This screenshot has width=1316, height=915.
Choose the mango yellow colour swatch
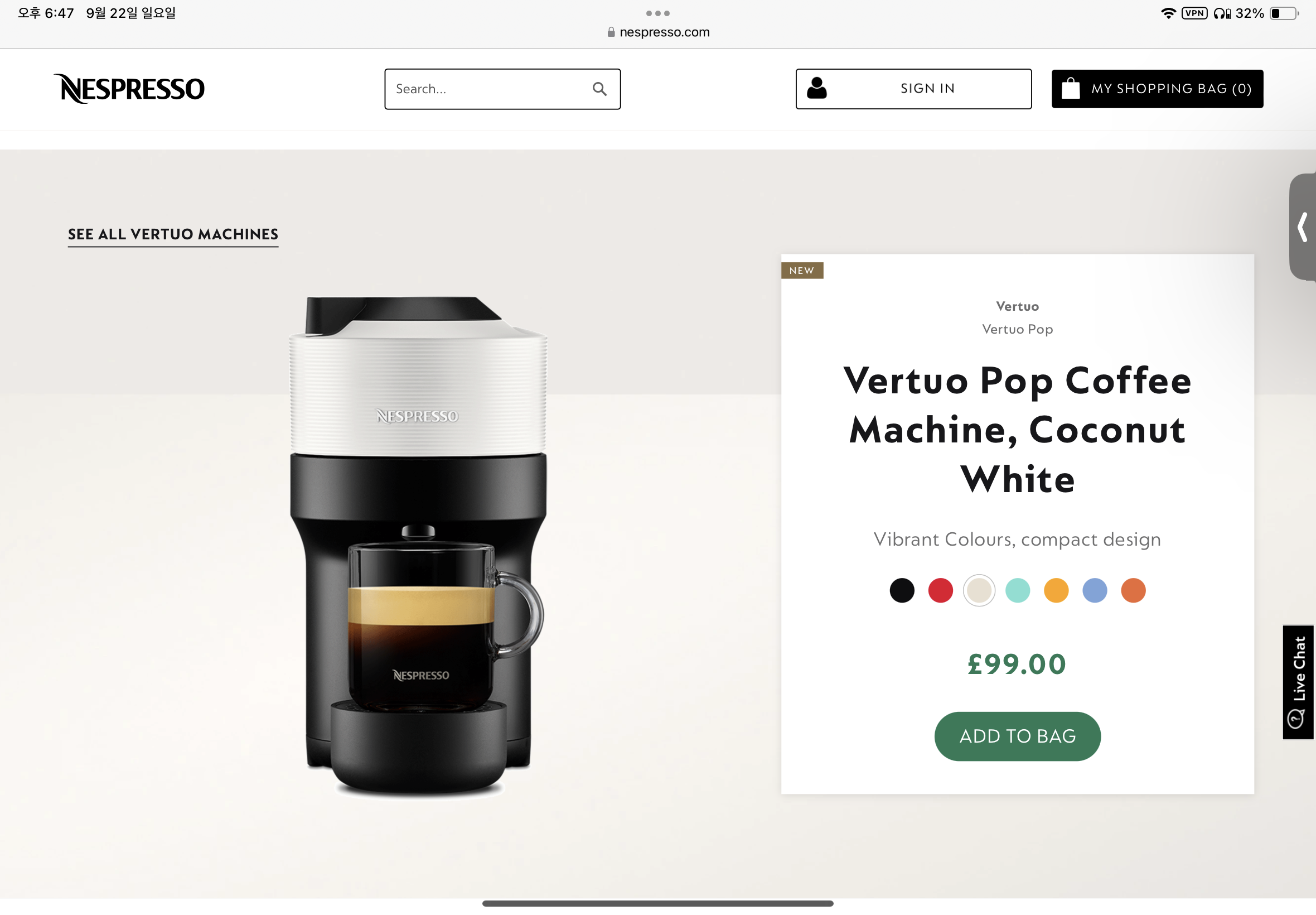click(x=1056, y=590)
